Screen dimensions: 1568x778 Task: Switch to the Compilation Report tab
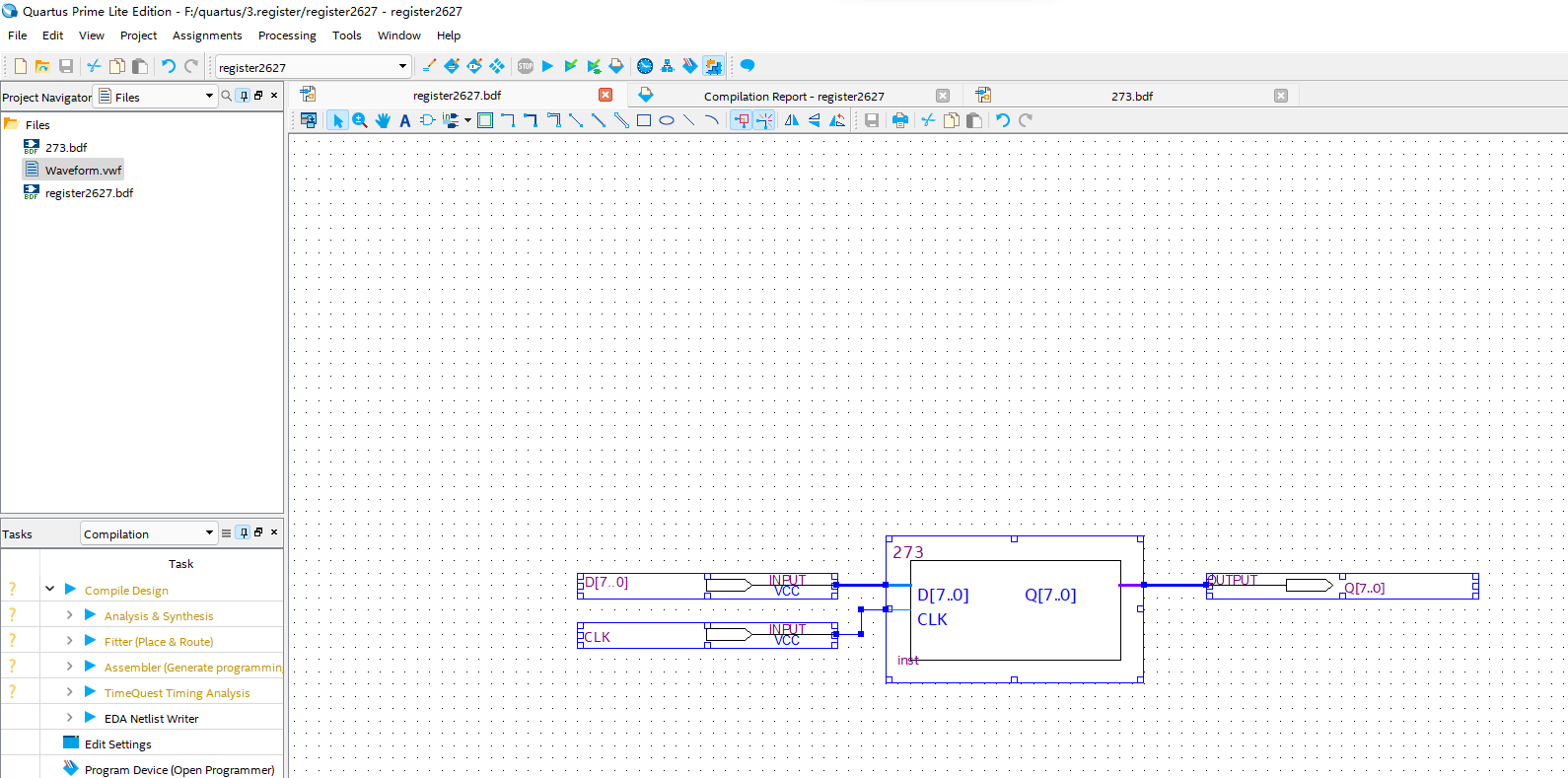click(793, 97)
